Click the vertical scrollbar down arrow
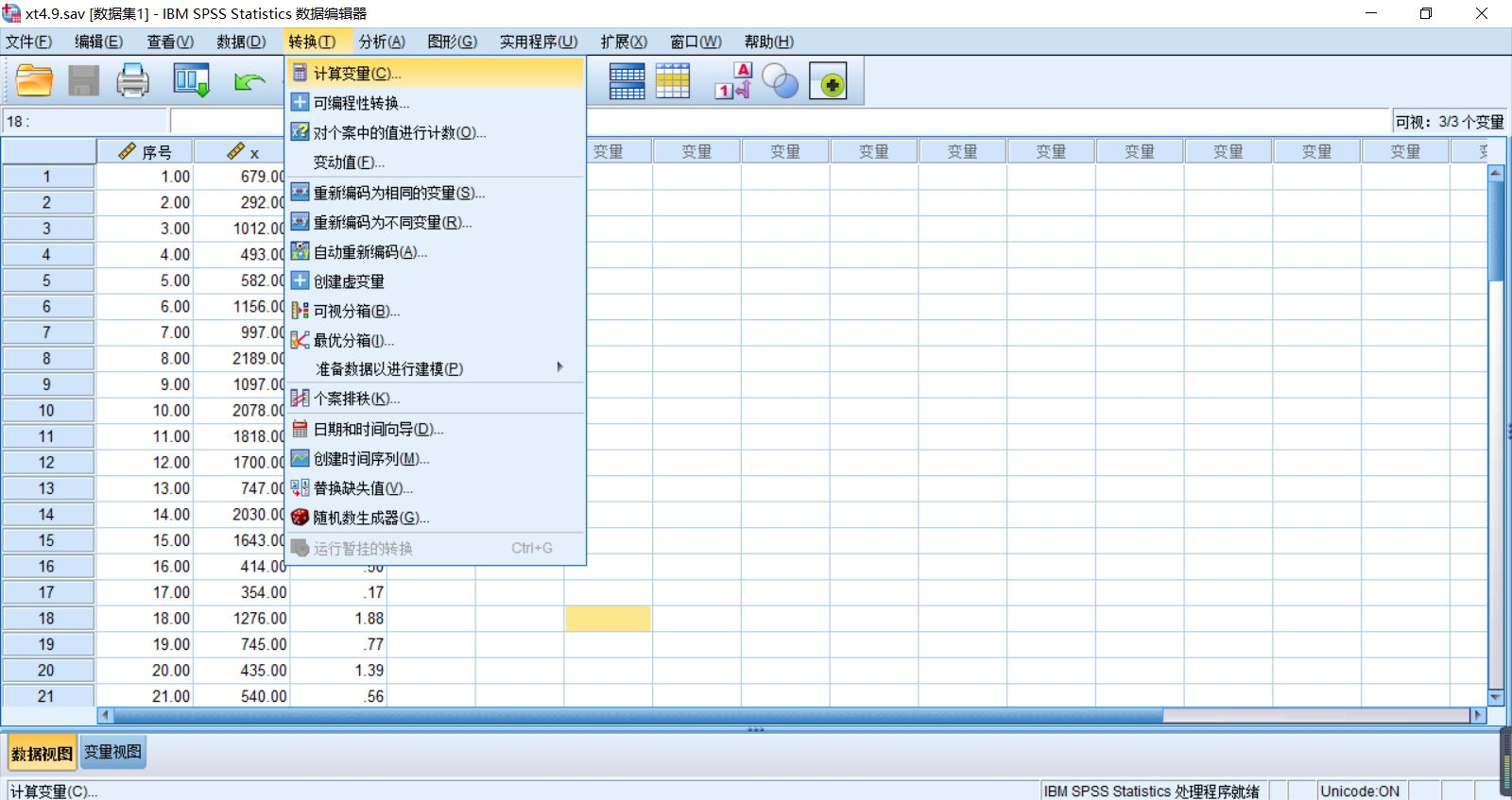1512x800 pixels. (1496, 697)
